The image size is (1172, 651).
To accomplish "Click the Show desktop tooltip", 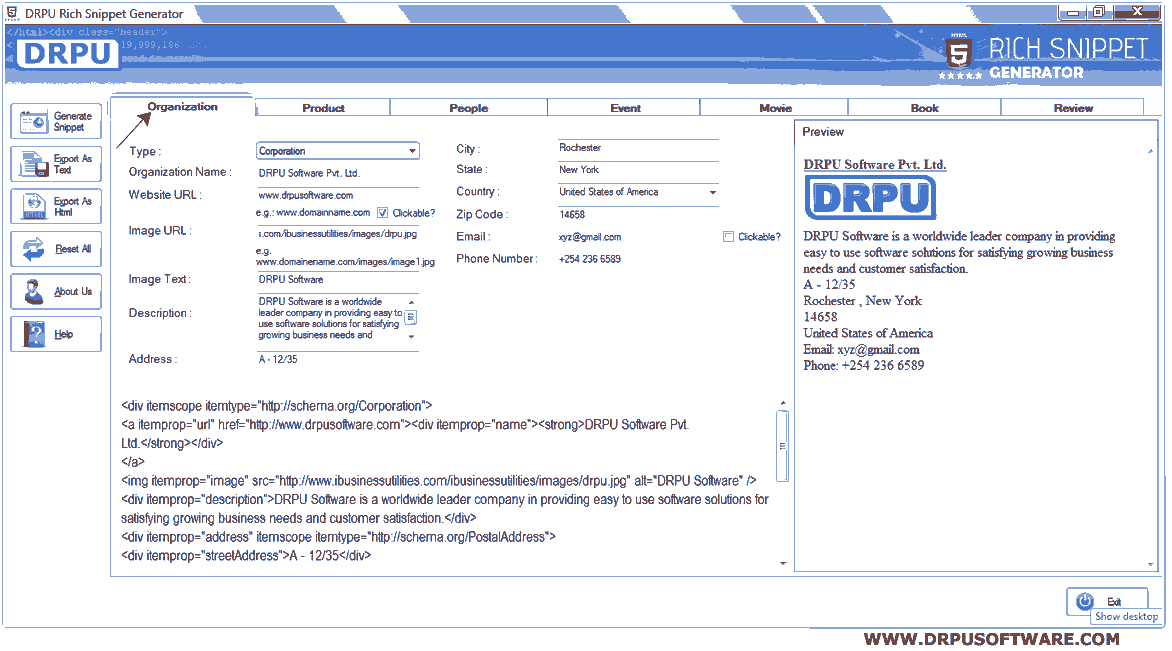I will pos(1126,617).
